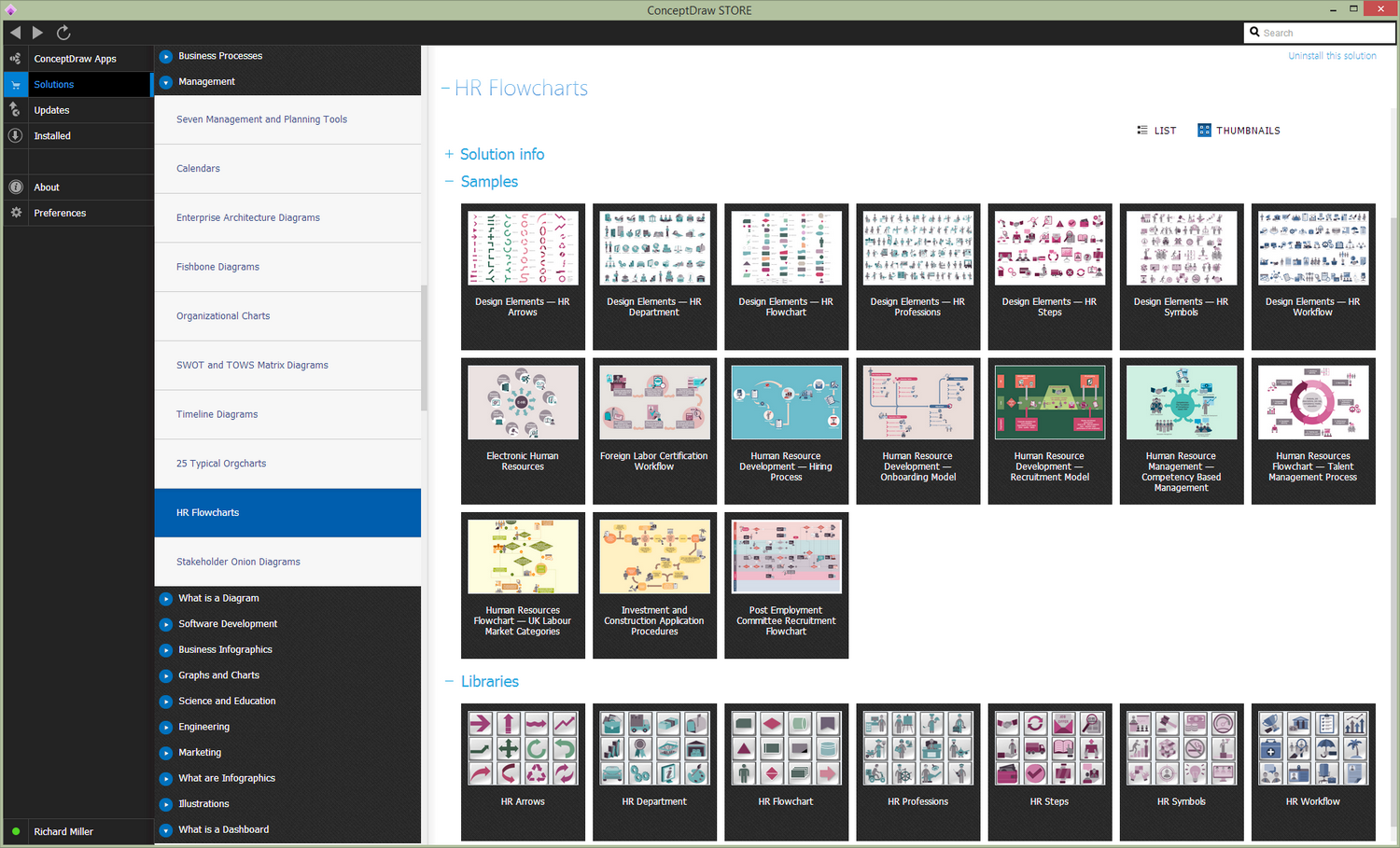Collapse the HR Flowcharts heading
1400x848 pixels.
point(446,89)
